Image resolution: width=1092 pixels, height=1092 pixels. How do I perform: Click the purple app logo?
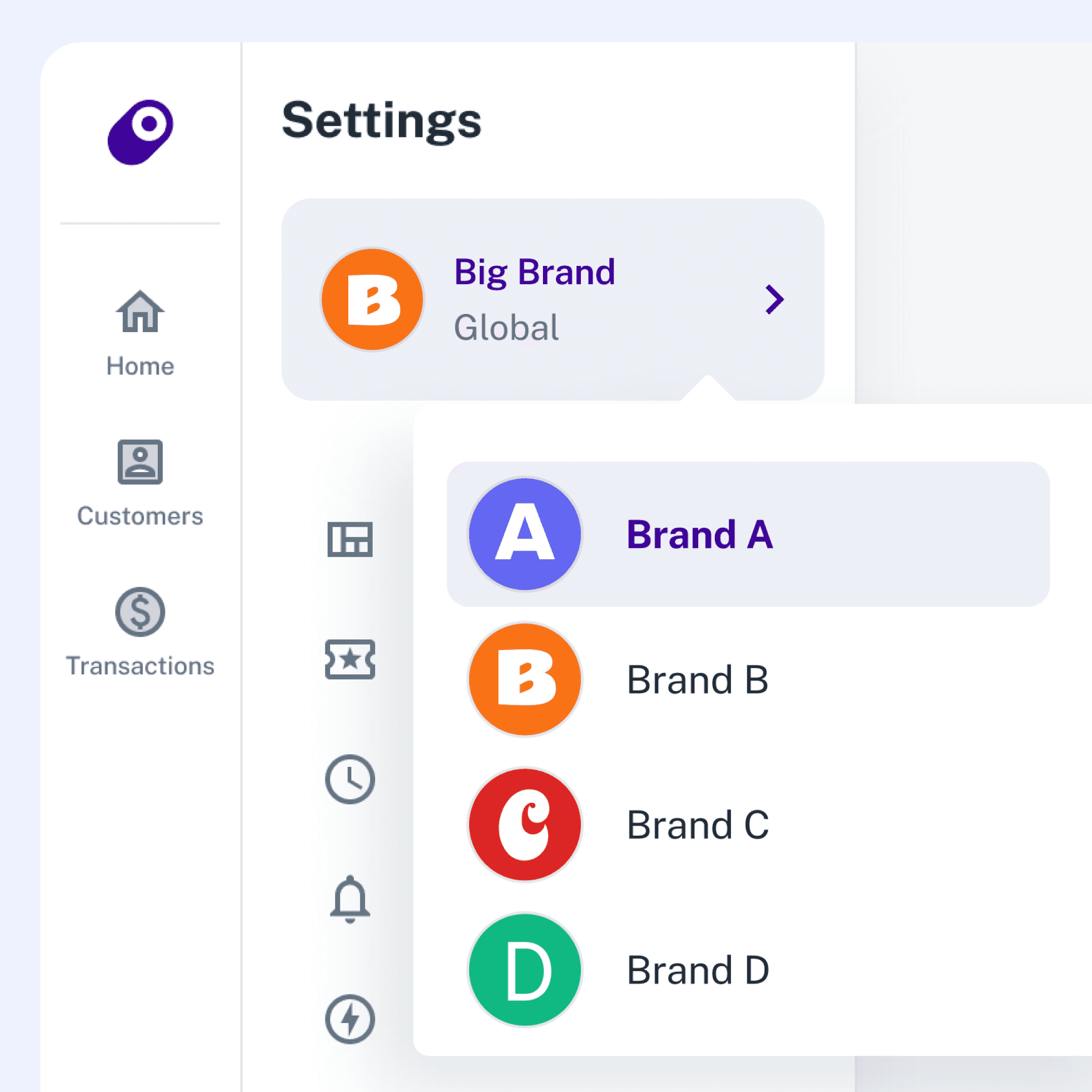(x=140, y=132)
